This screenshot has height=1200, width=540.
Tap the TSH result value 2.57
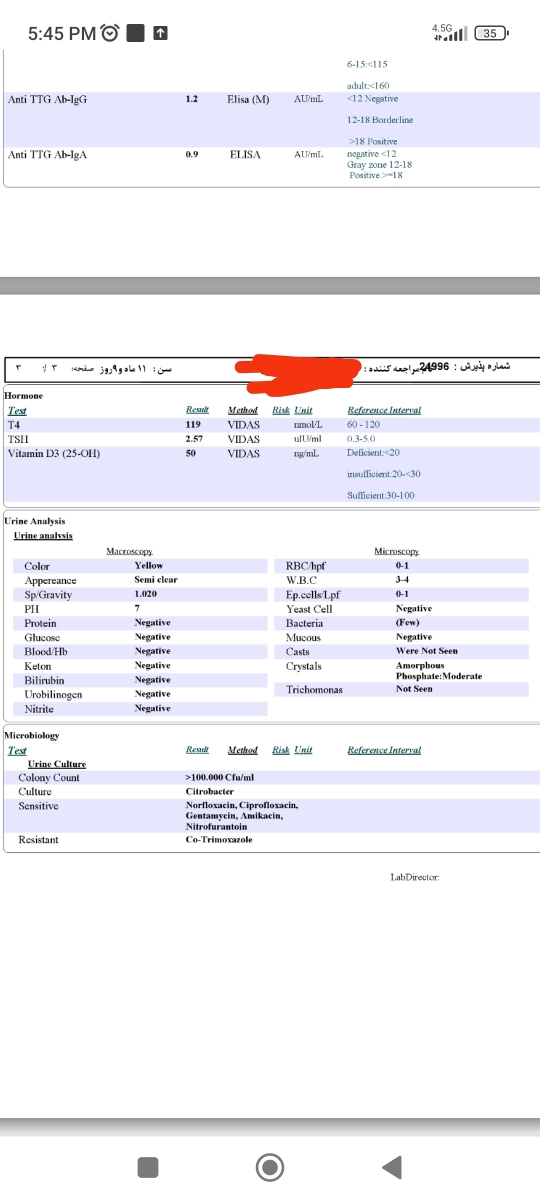pos(194,439)
